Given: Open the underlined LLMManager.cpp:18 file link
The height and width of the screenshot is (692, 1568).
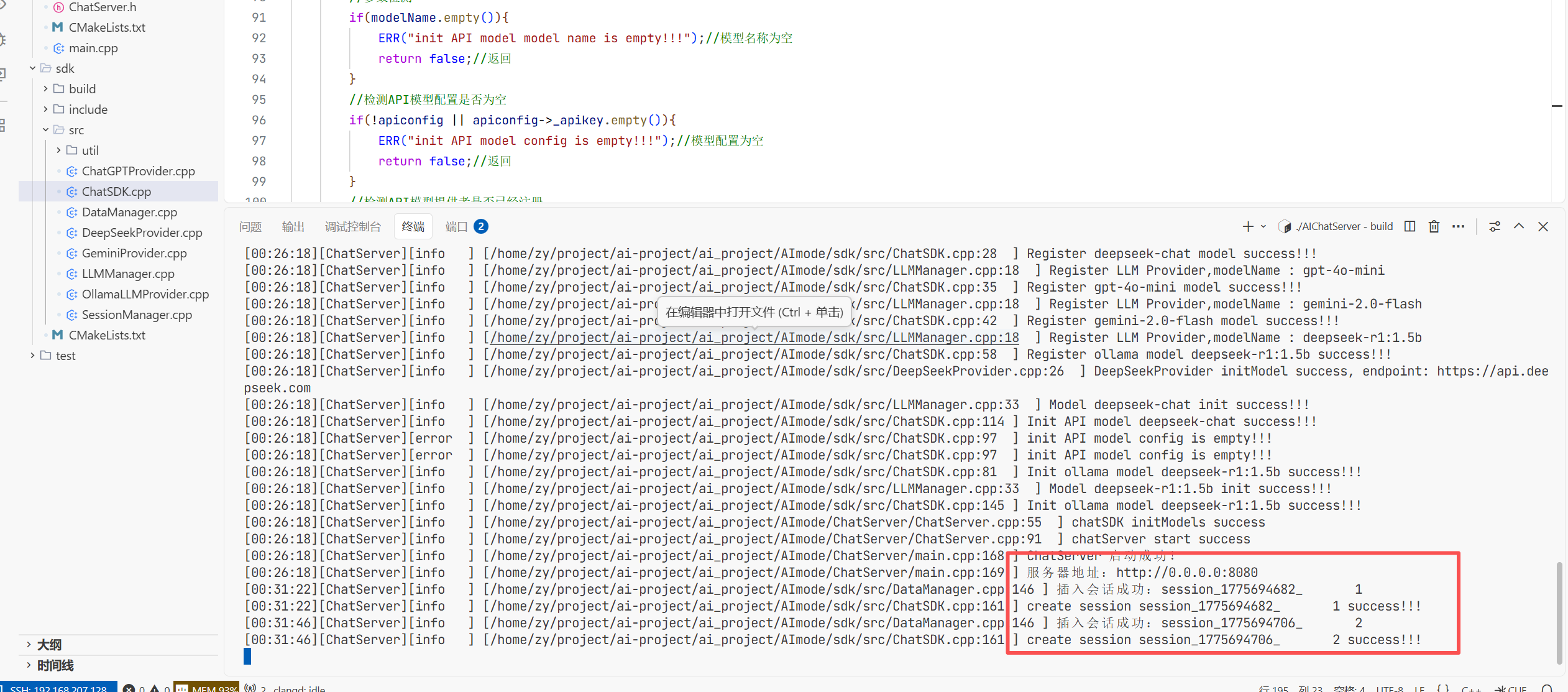Looking at the screenshot, I should click(x=754, y=338).
